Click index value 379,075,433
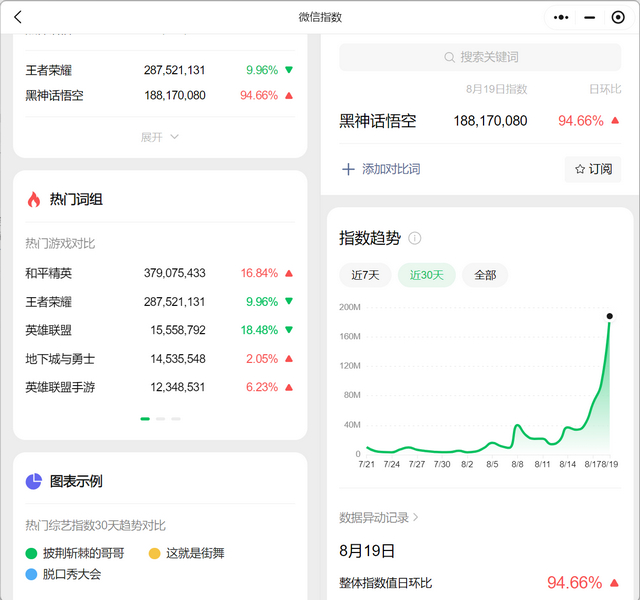Screen dimensions: 640x600 tap(175, 273)
